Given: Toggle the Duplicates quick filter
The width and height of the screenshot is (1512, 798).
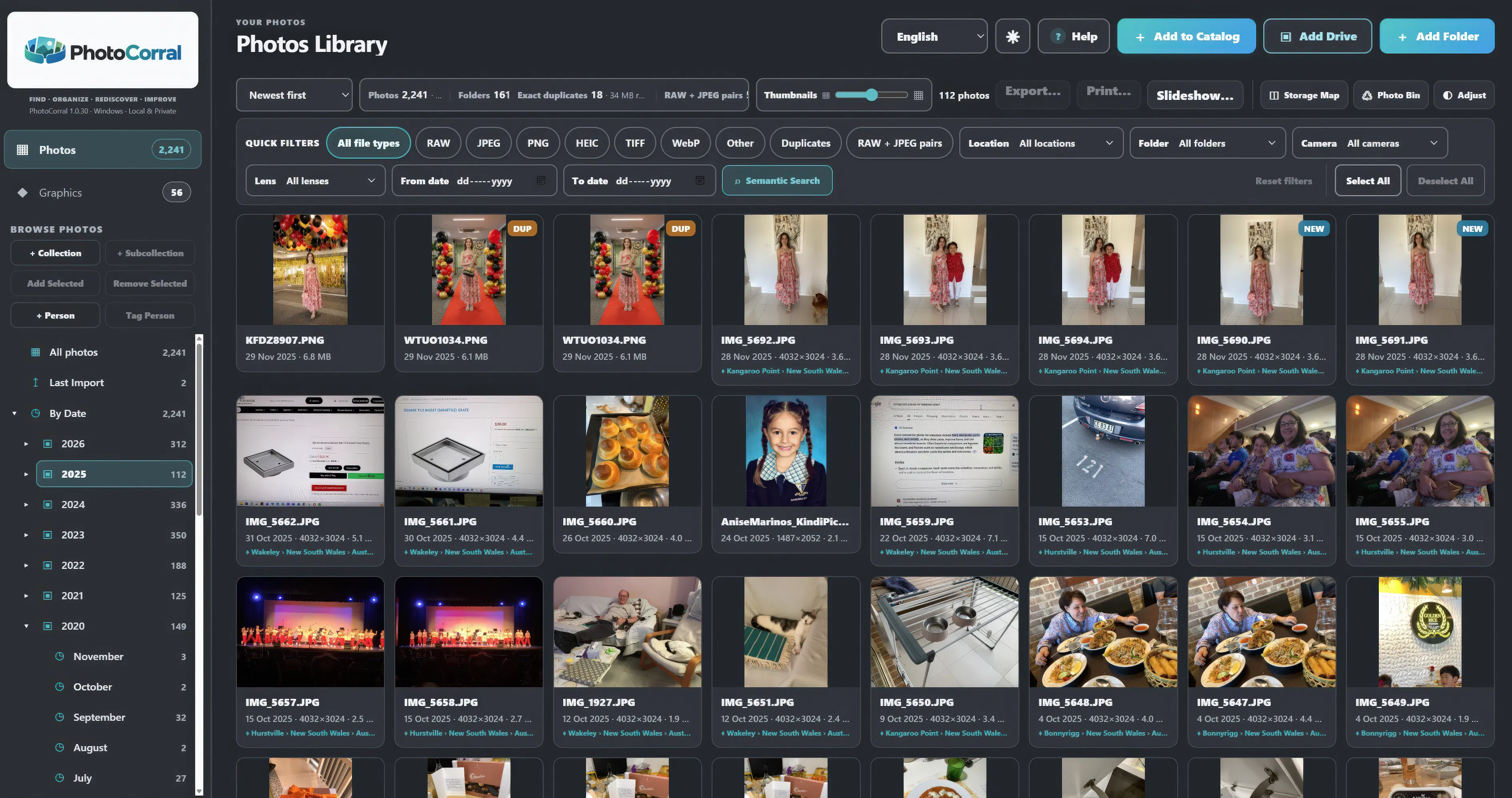Looking at the screenshot, I should pos(805,143).
